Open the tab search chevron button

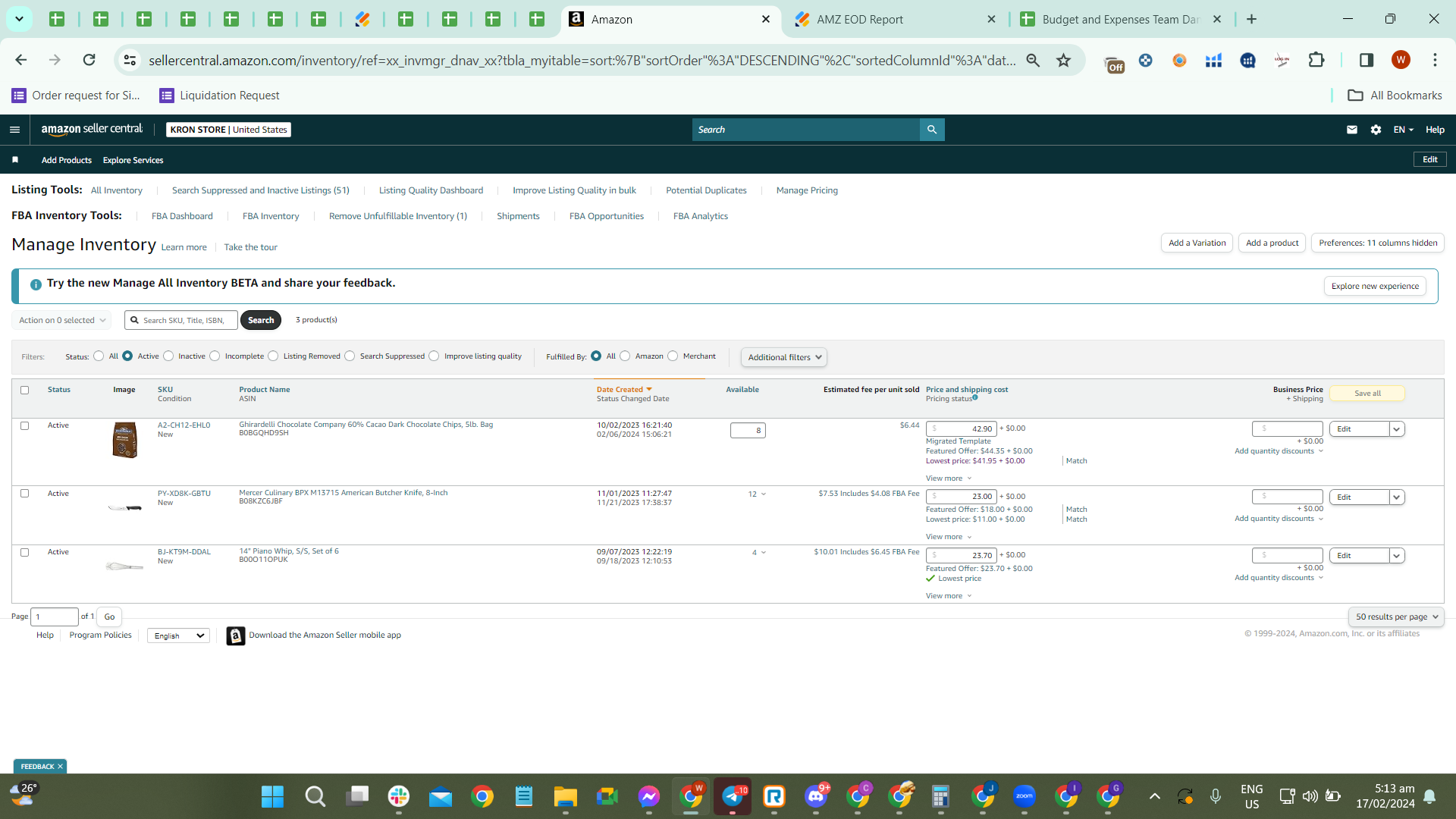coord(19,19)
